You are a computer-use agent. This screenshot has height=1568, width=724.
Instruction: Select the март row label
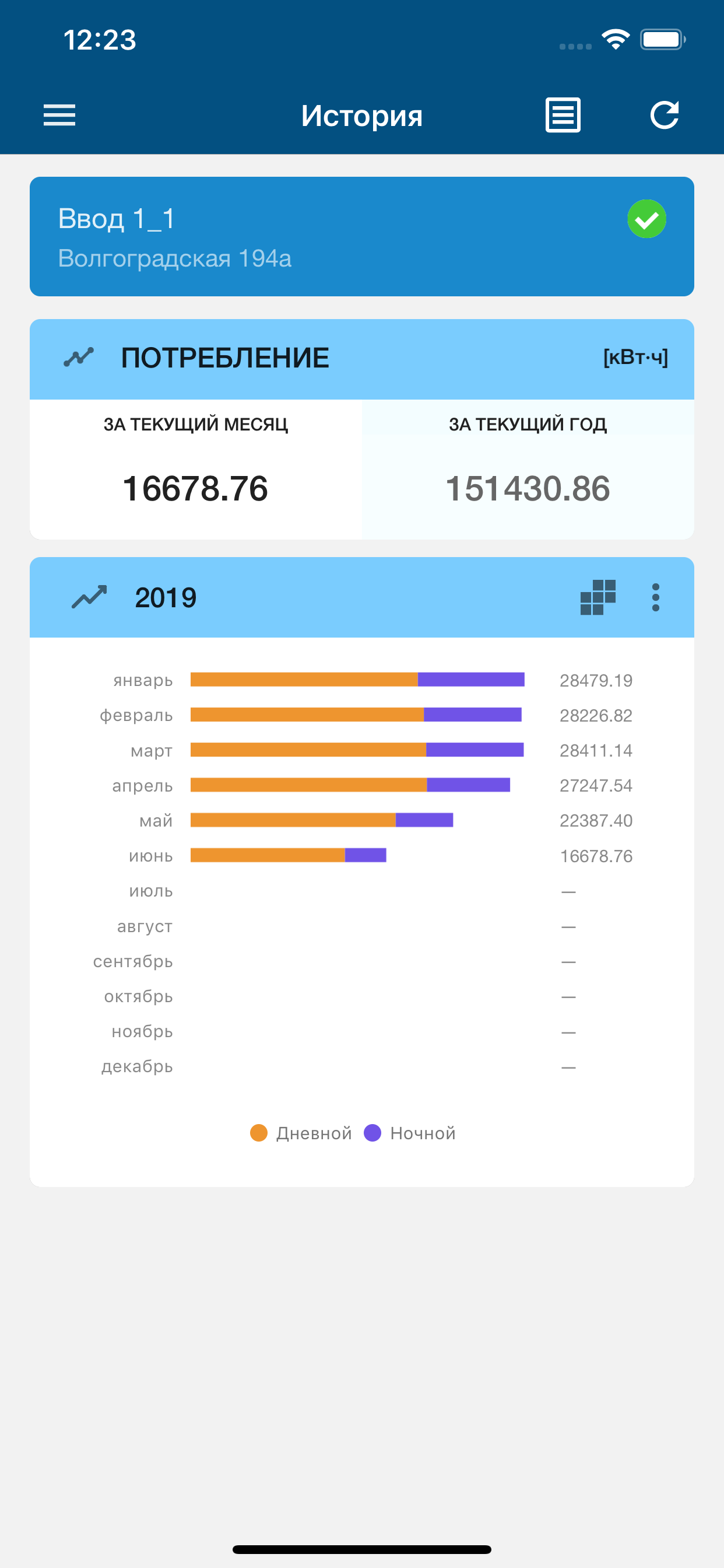tap(152, 751)
